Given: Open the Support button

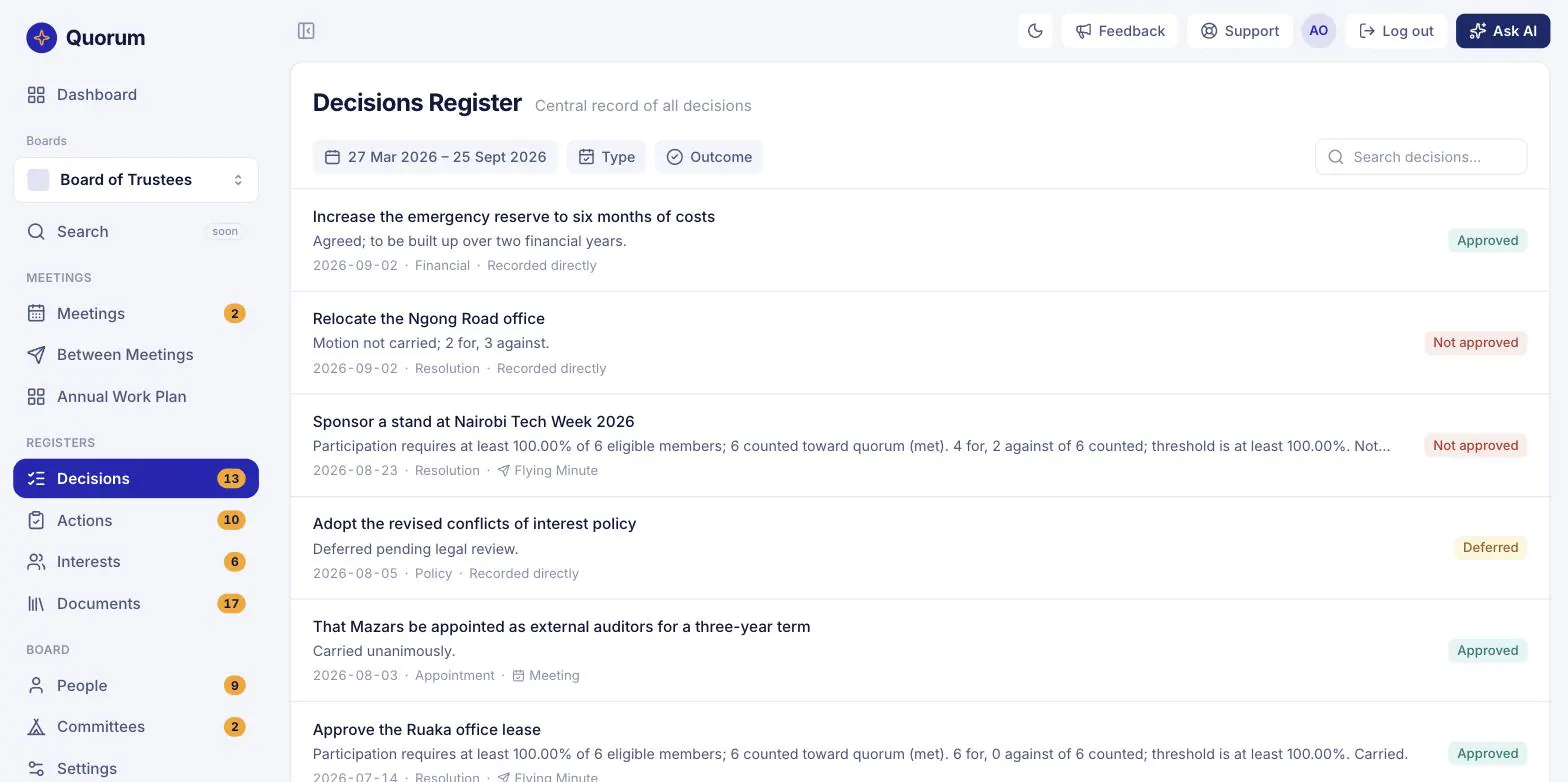Looking at the screenshot, I should tap(1240, 31).
